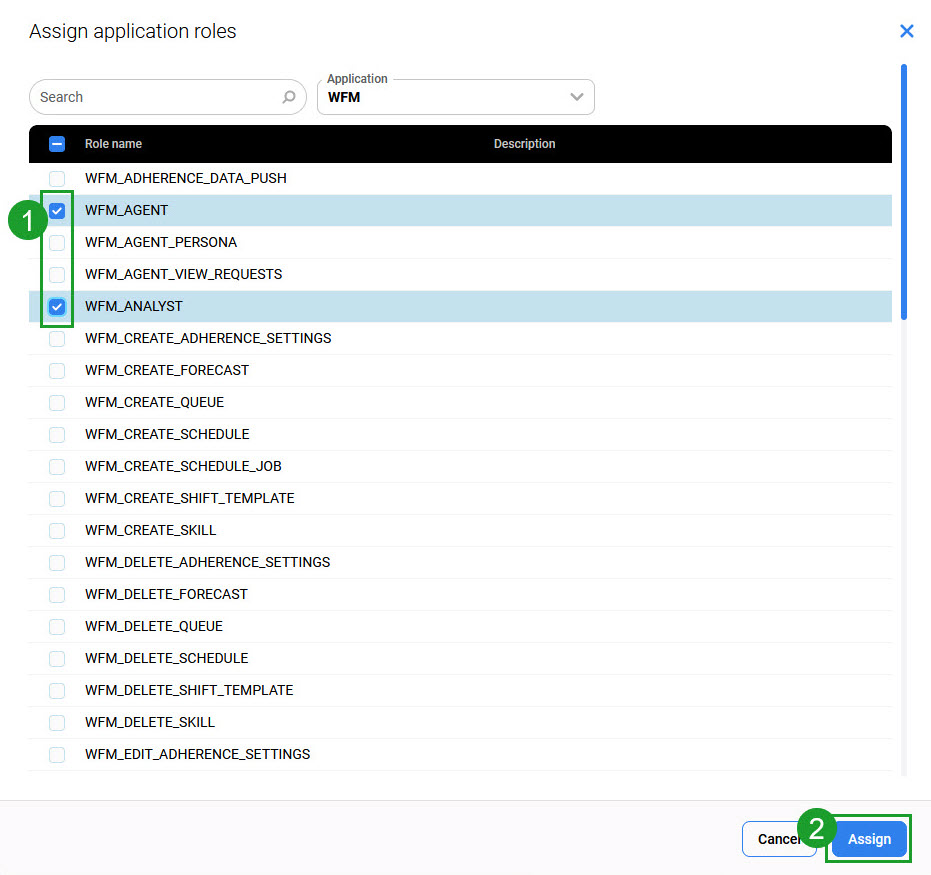Click the vertical scrollbar on the right
Screen dimensions: 931x875
tap(904, 190)
